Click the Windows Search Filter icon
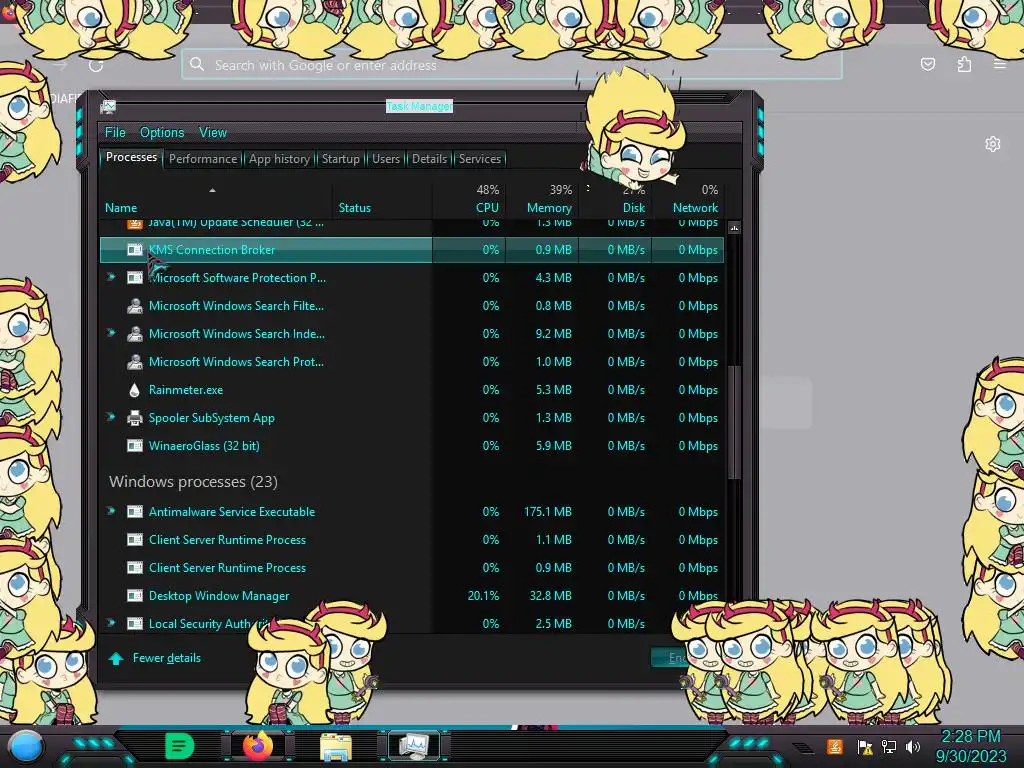The height and width of the screenshot is (768, 1024). point(135,306)
